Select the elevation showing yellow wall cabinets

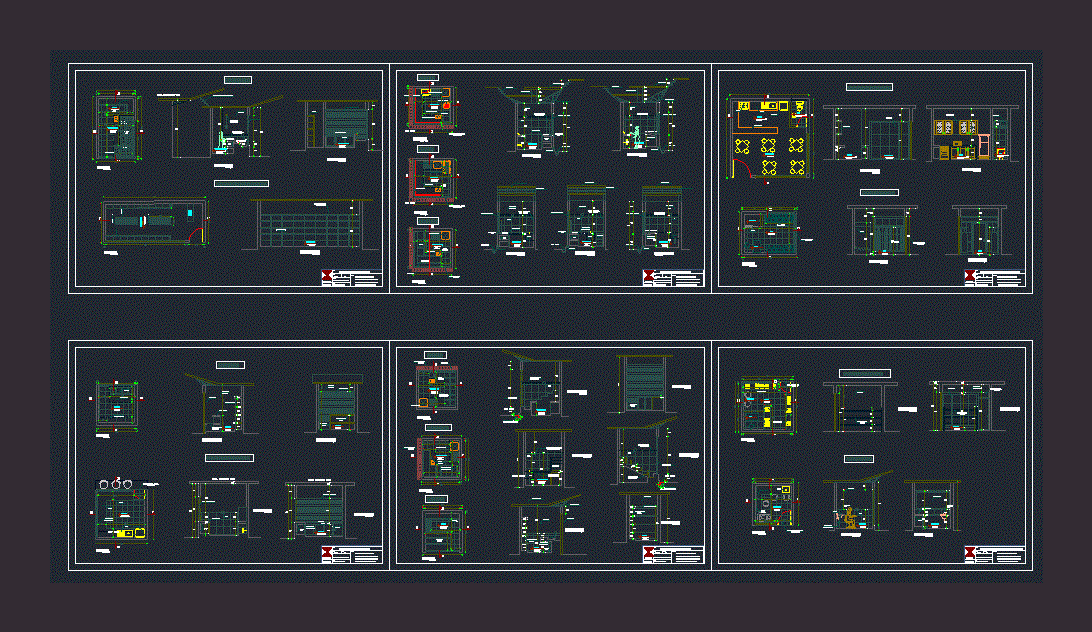coord(972,134)
